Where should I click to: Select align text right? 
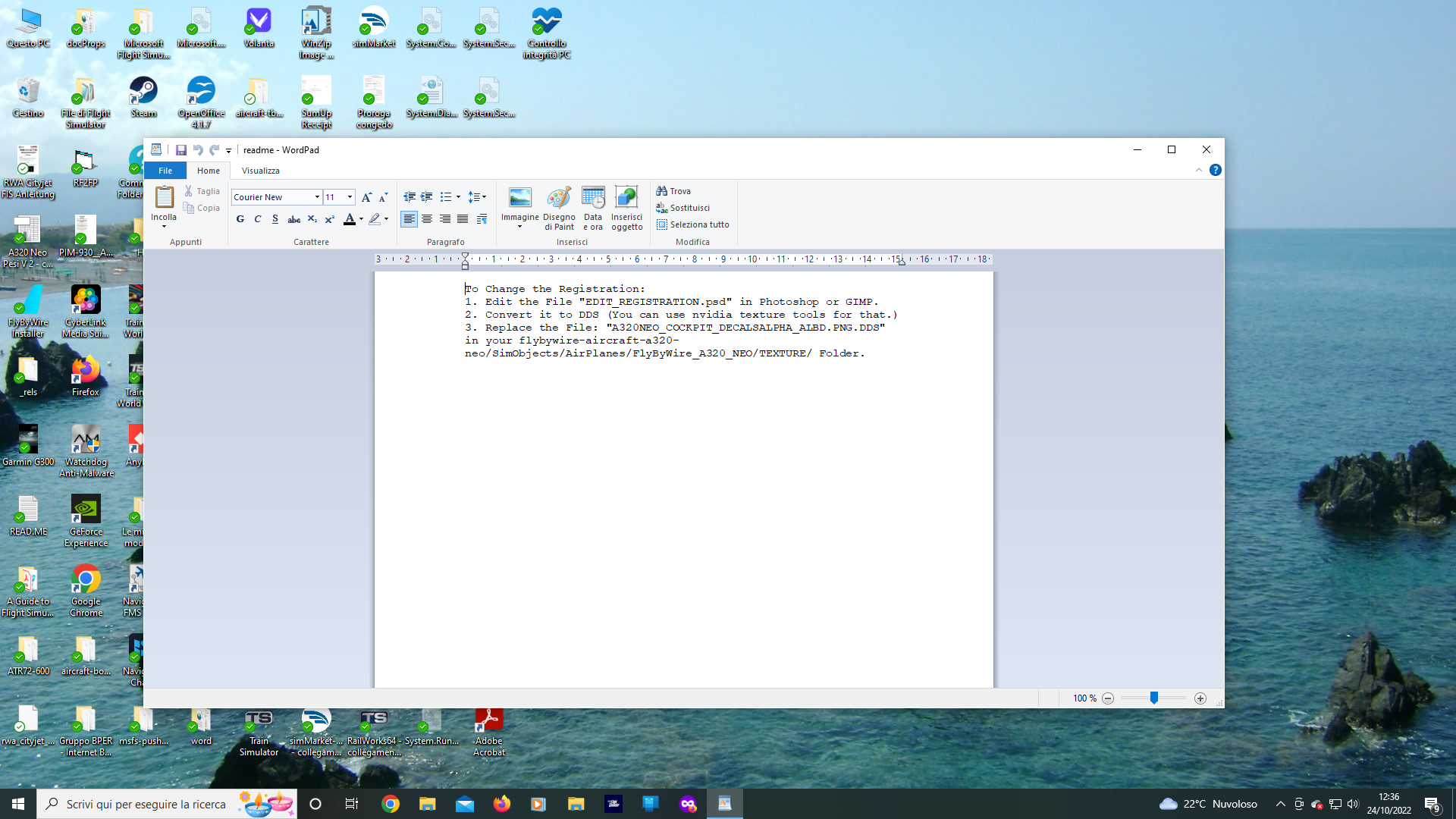445,219
